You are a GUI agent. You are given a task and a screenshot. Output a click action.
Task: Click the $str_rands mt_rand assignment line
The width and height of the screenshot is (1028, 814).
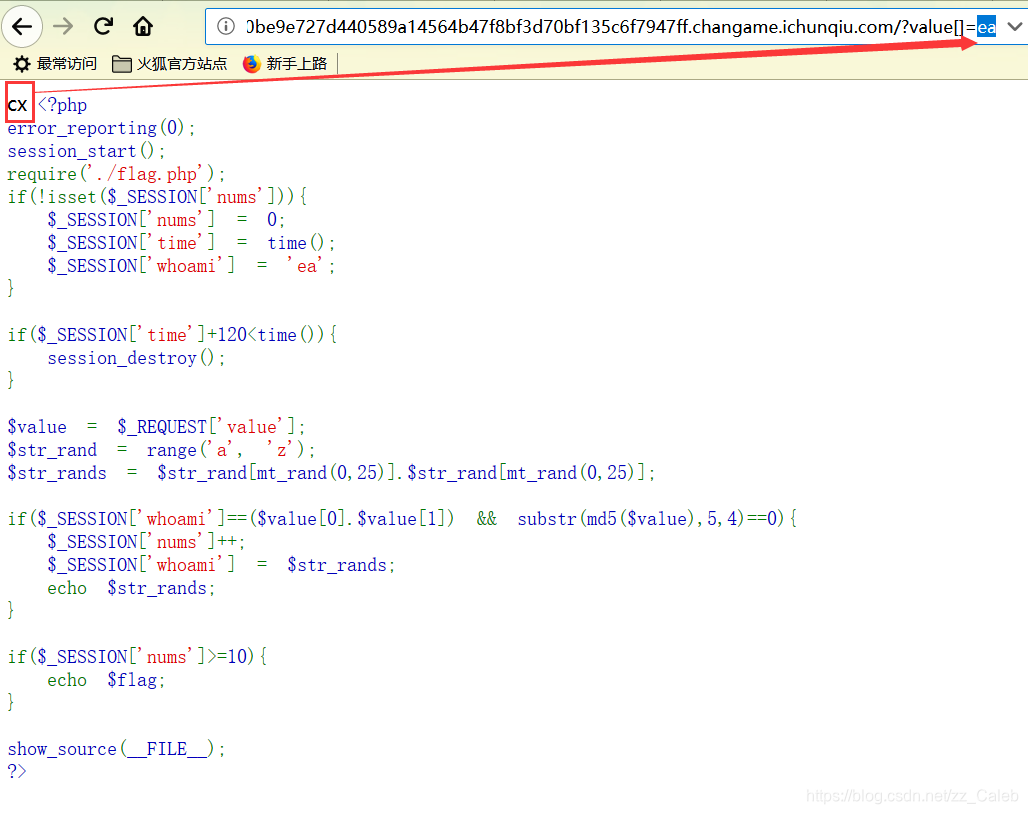331,473
